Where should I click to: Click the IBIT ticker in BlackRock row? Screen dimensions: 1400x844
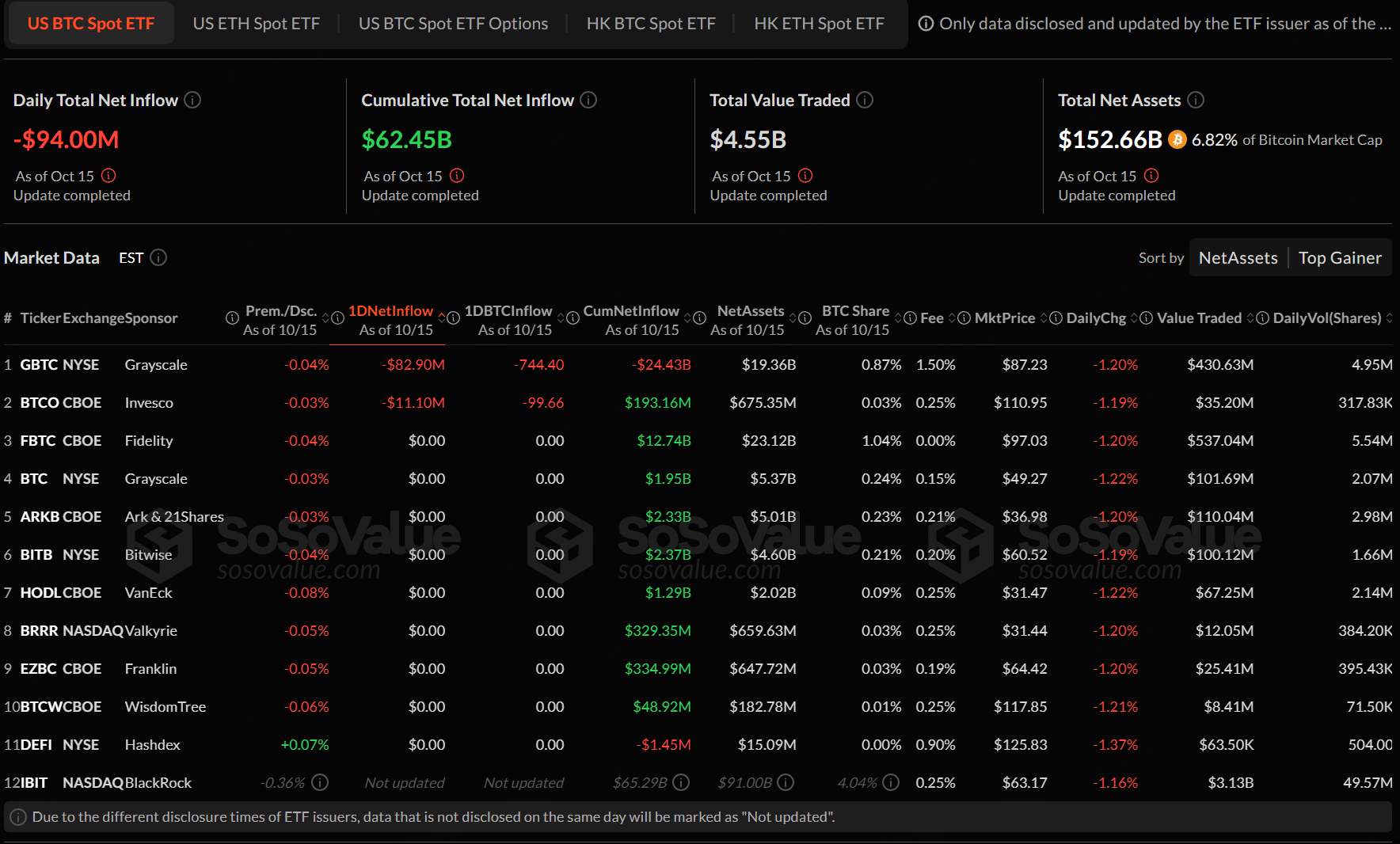34,783
